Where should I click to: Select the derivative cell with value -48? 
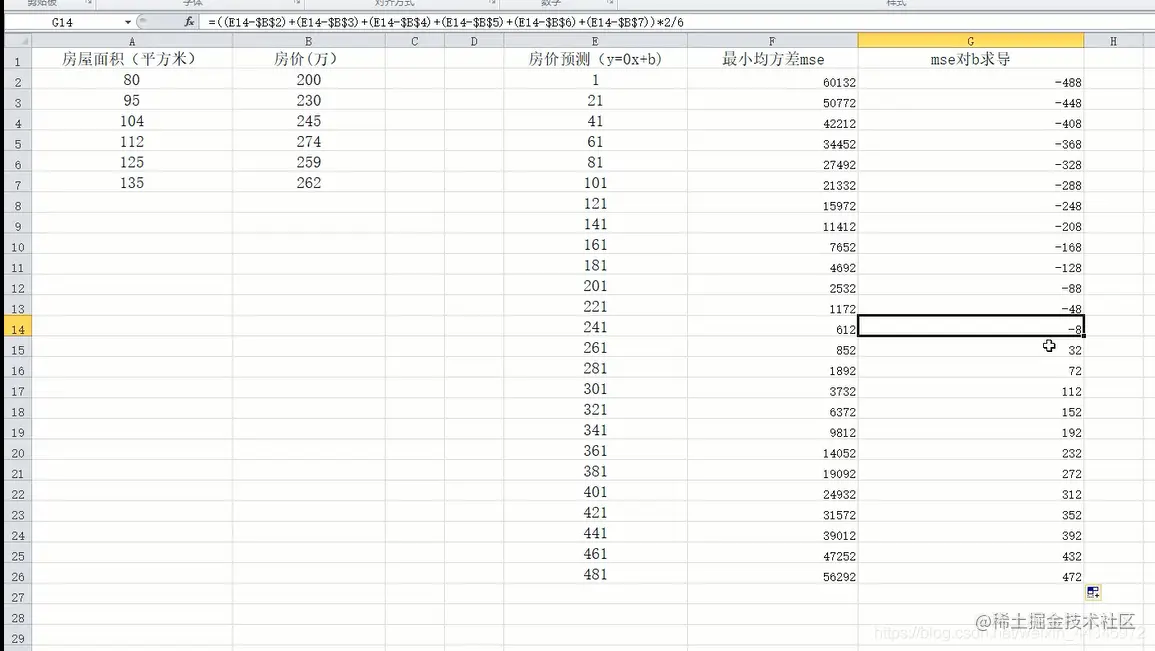tap(971, 307)
